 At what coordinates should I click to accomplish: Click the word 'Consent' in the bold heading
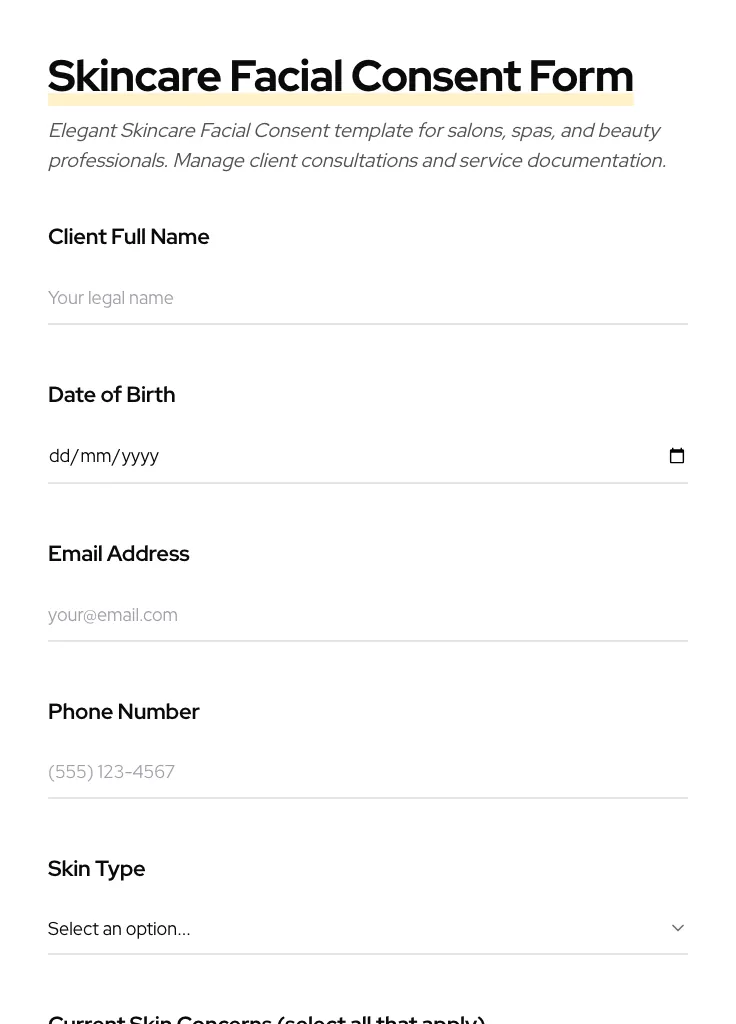pos(435,77)
